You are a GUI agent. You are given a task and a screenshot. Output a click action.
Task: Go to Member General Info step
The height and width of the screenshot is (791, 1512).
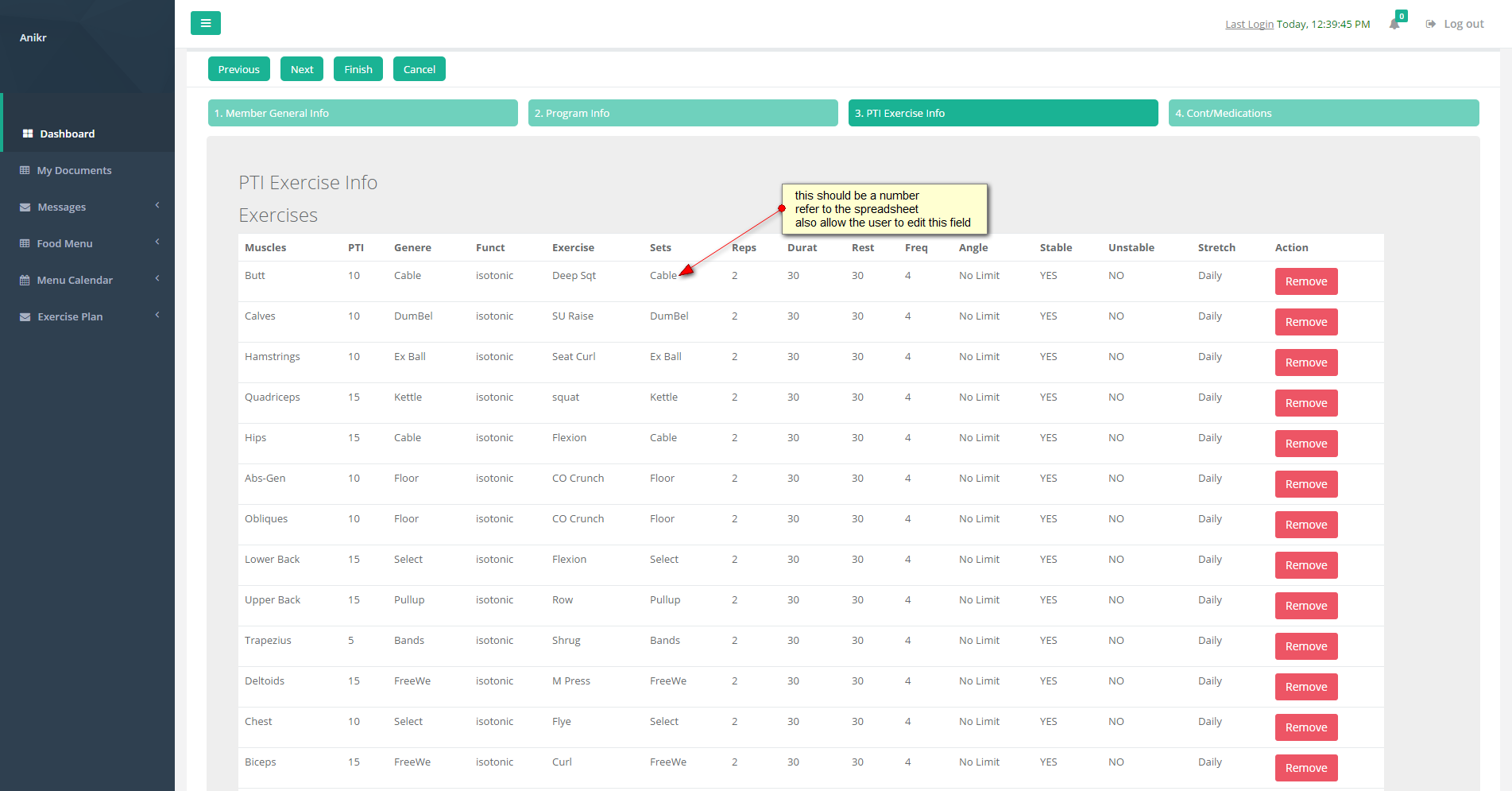click(362, 113)
